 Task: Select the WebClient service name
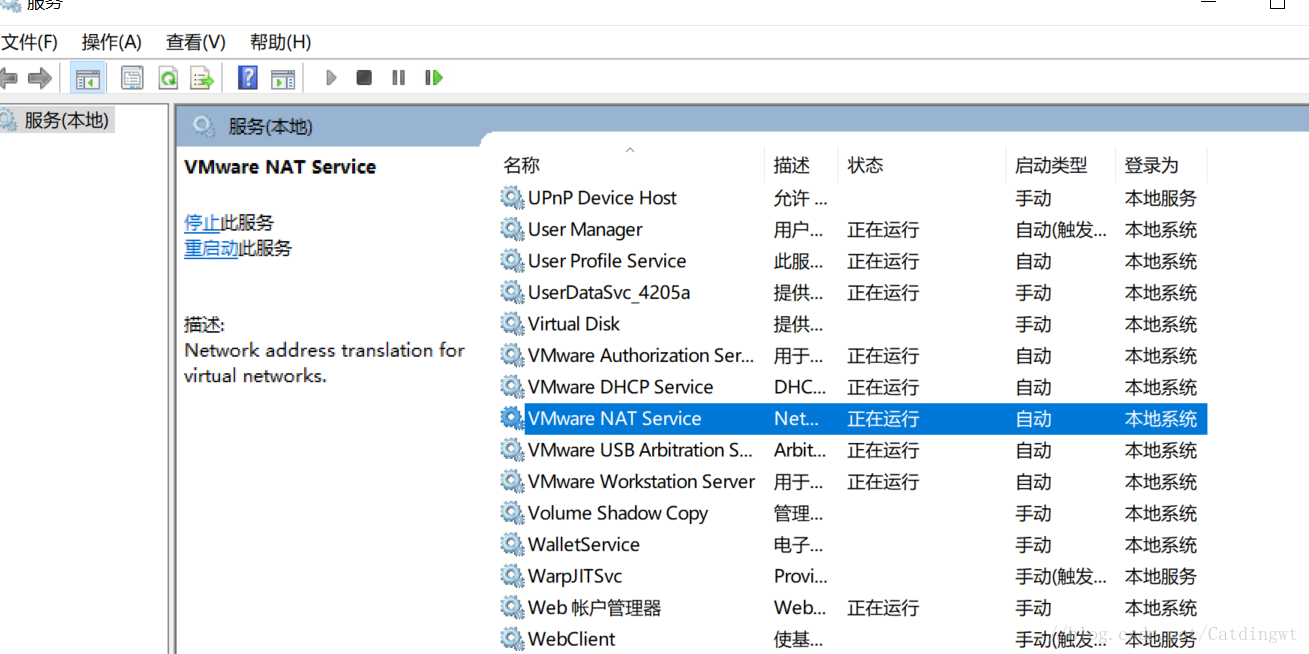(572, 639)
